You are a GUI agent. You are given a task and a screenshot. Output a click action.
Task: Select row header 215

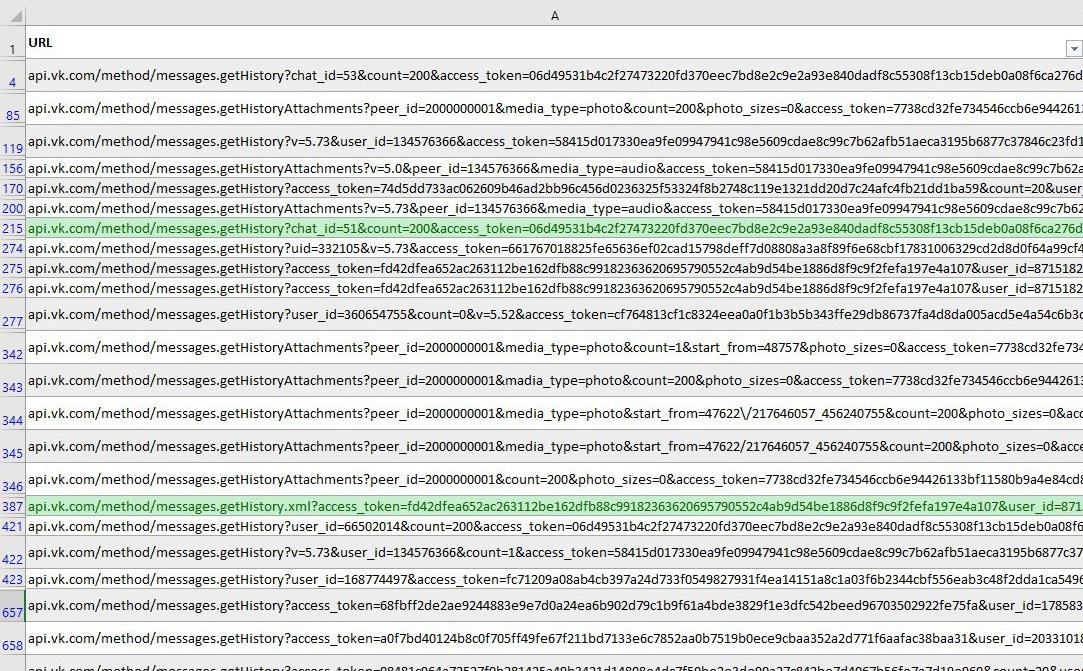[x=12, y=228]
